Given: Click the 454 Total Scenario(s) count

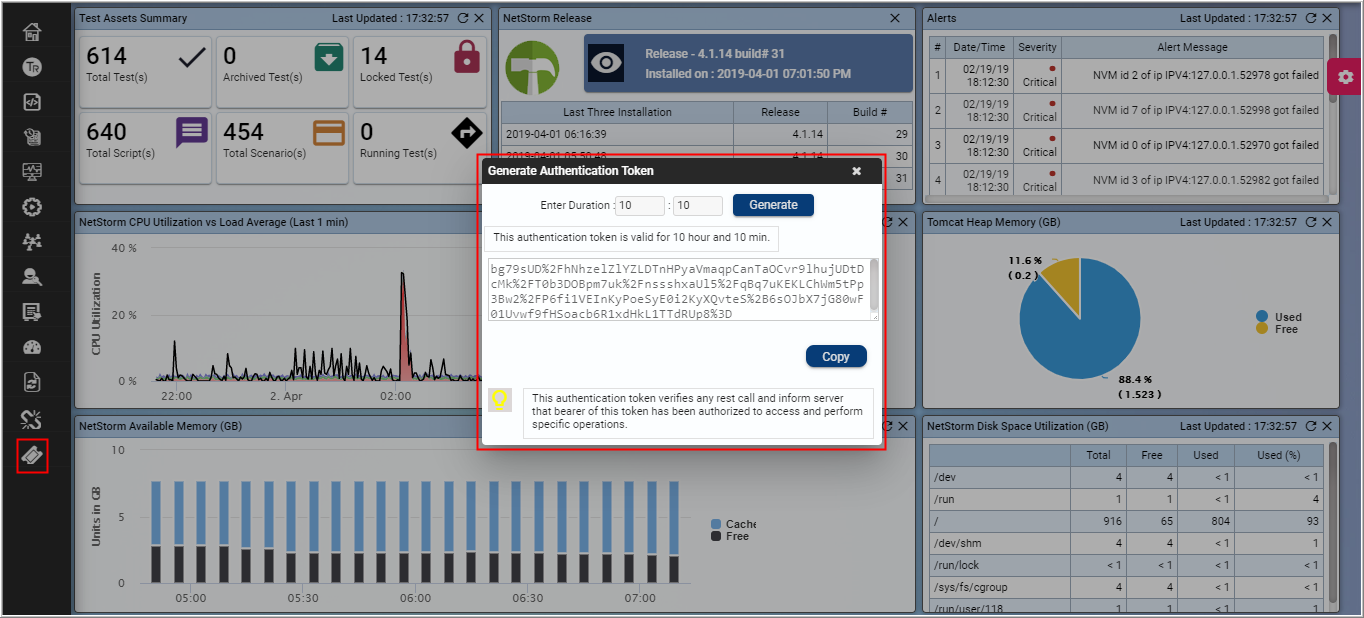Looking at the screenshot, I should tap(243, 132).
